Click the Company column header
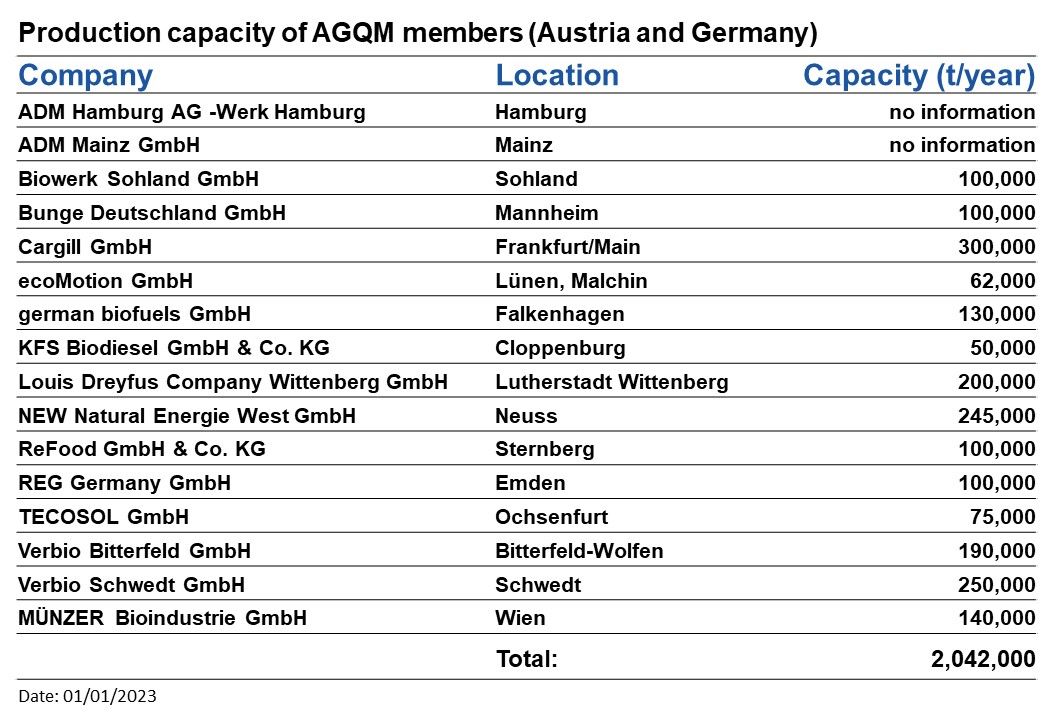 click(85, 75)
